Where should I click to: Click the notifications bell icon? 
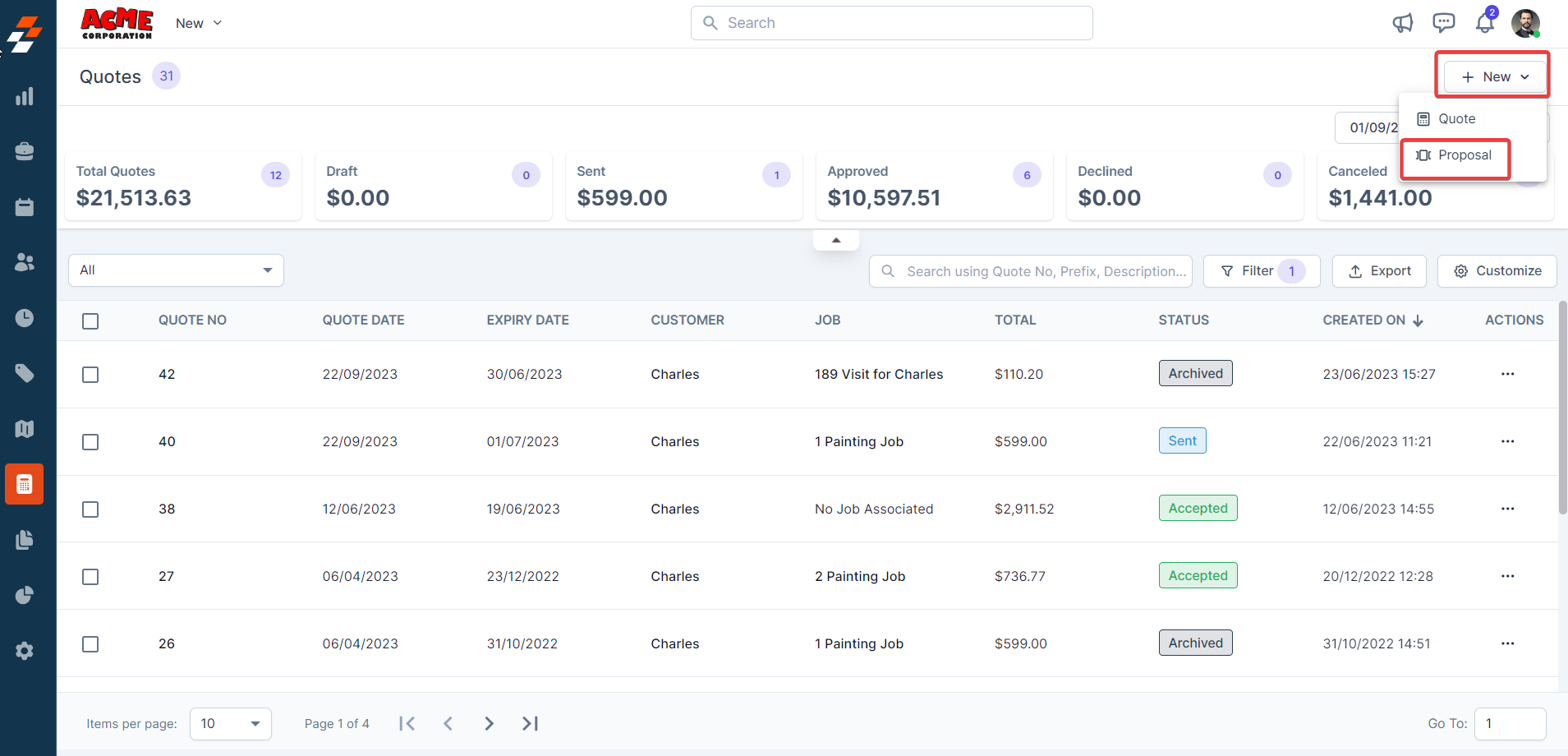point(1484,23)
